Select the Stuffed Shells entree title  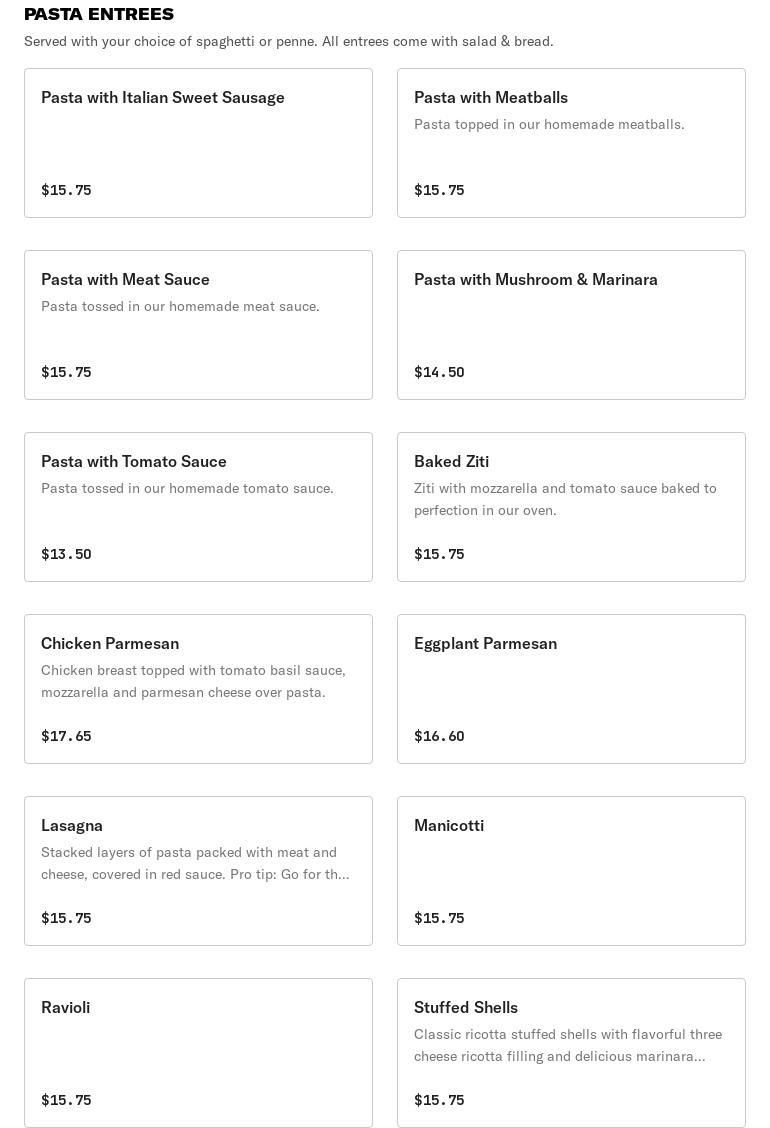click(466, 1008)
